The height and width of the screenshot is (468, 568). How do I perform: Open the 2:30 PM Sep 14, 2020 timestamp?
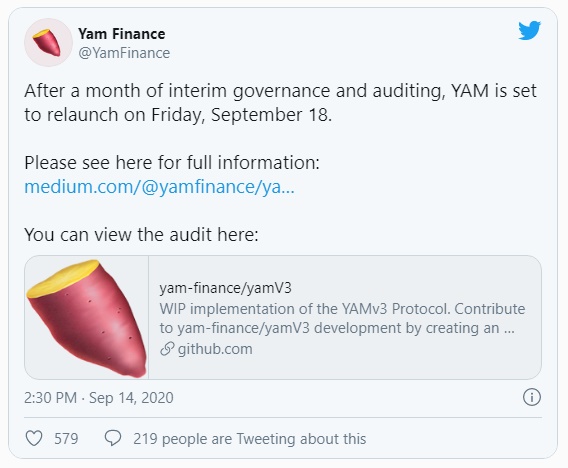[99, 398]
